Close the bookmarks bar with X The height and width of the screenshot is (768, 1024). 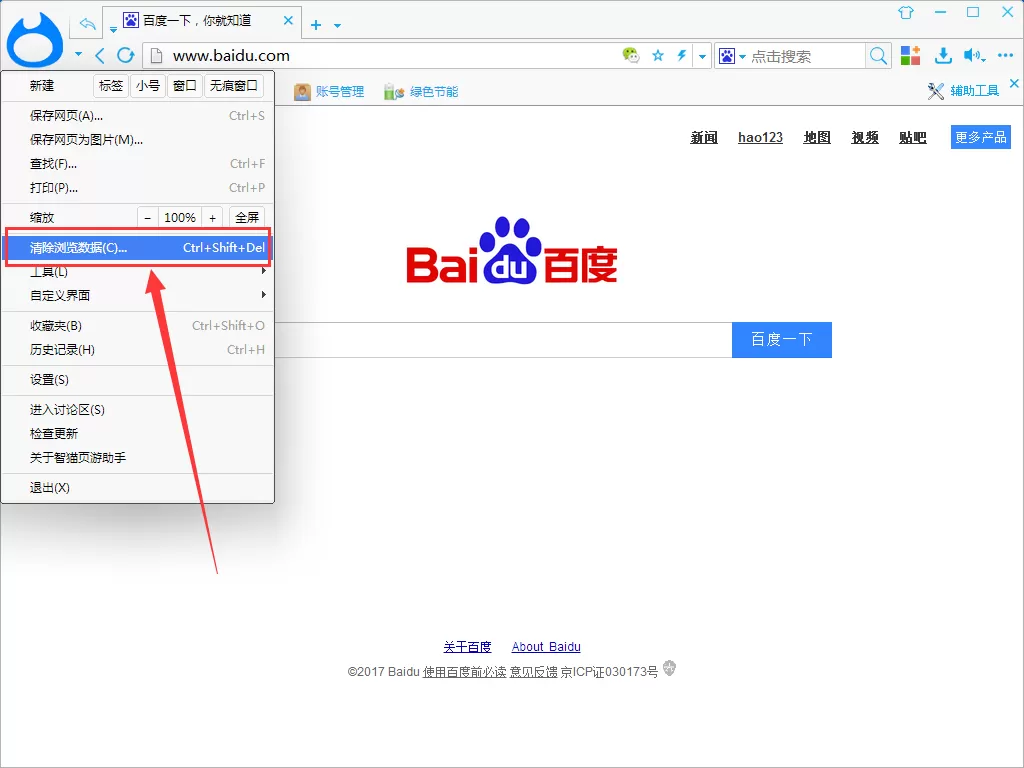pyautogui.click(x=1014, y=83)
